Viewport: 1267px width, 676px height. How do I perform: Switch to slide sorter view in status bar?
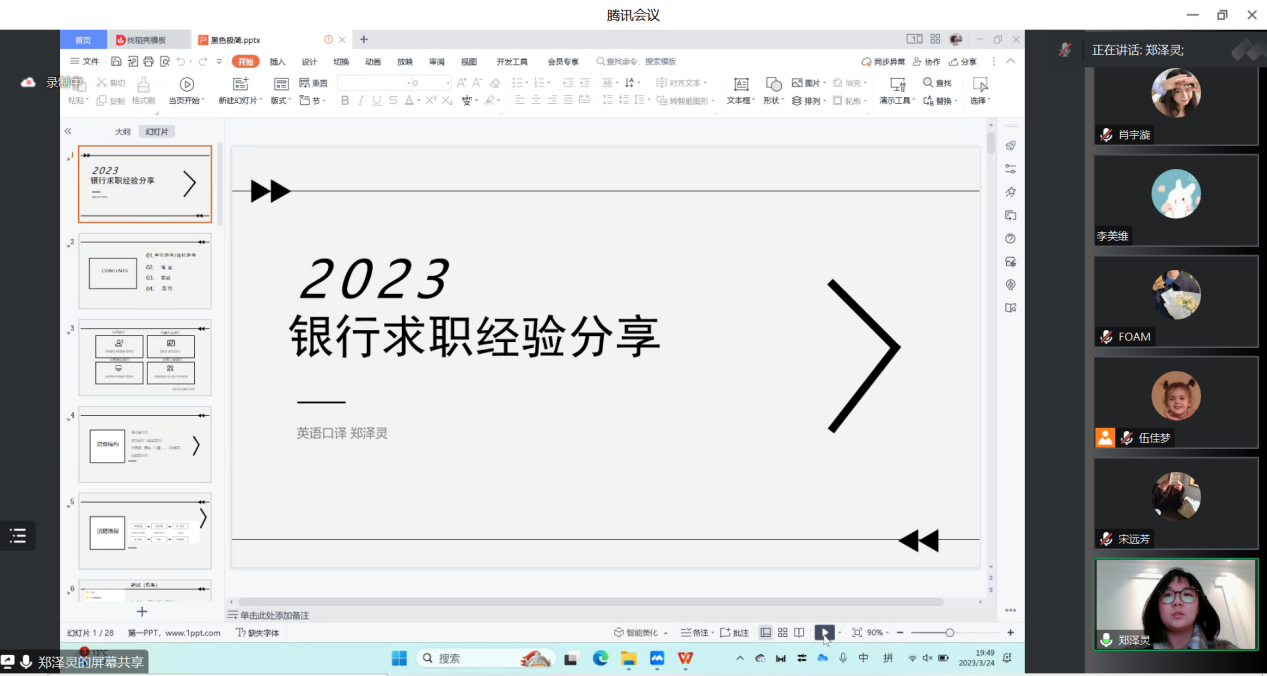(783, 632)
